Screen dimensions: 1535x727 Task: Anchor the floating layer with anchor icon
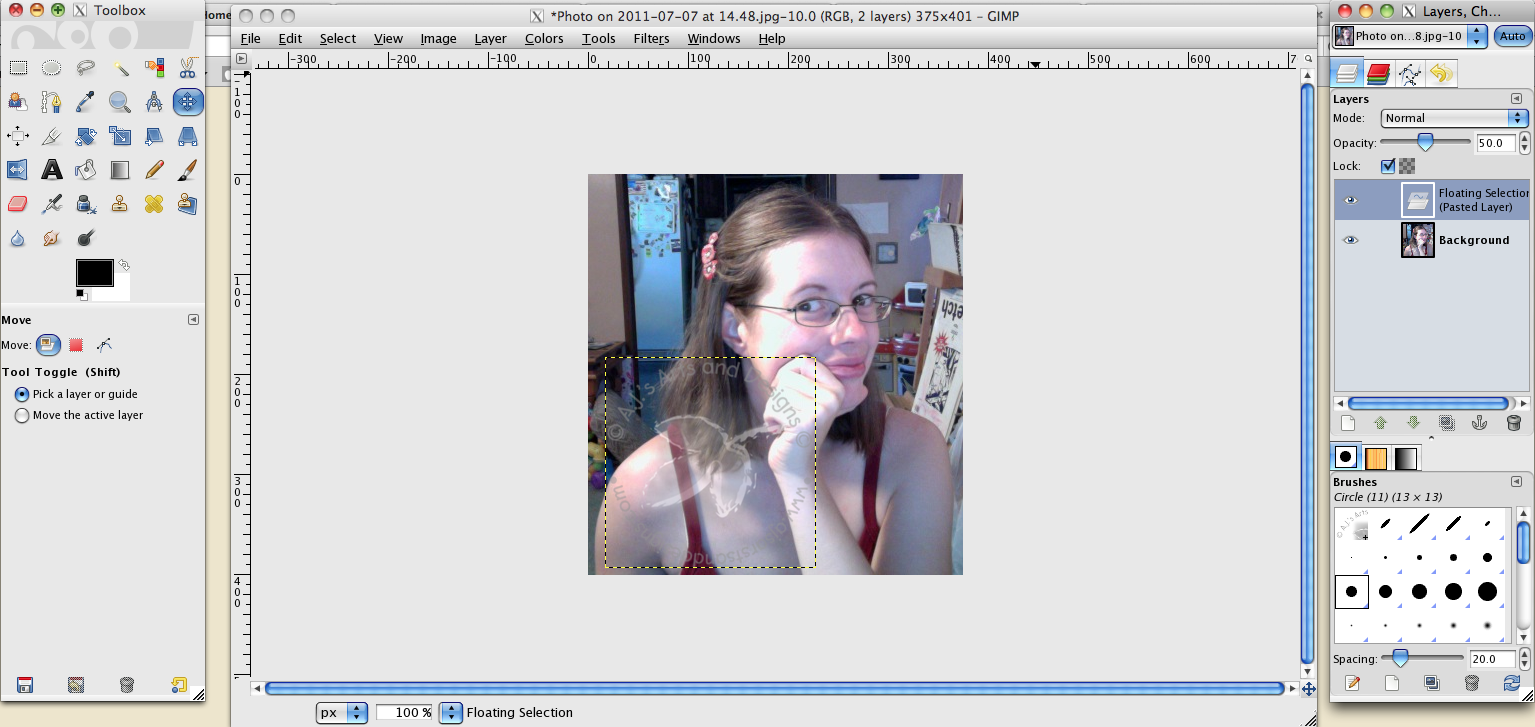pyautogui.click(x=1479, y=423)
